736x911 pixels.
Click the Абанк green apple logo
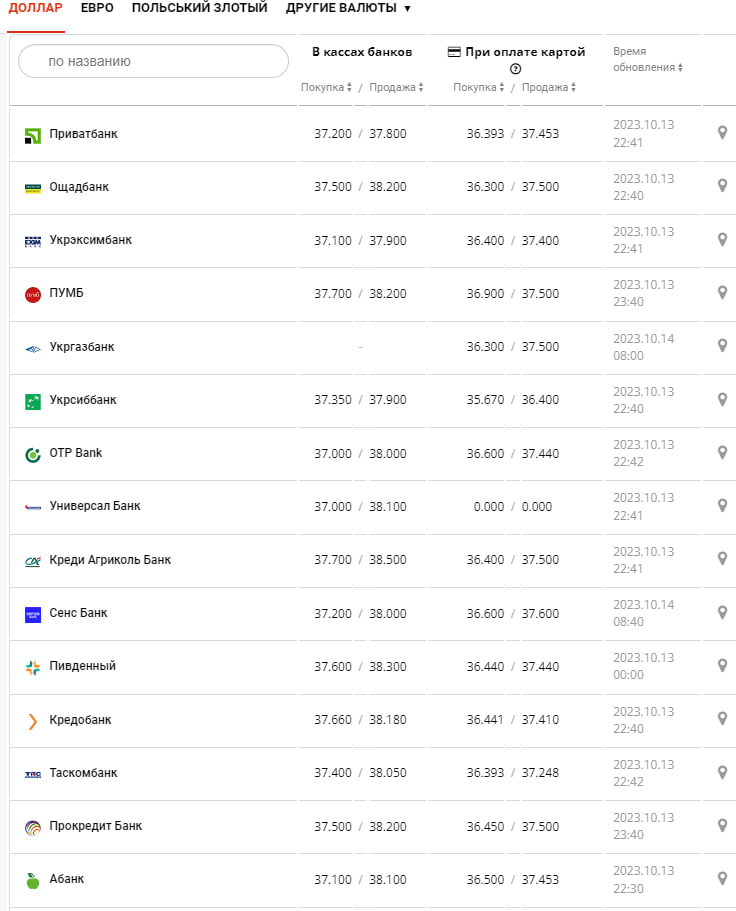tap(32, 880)
